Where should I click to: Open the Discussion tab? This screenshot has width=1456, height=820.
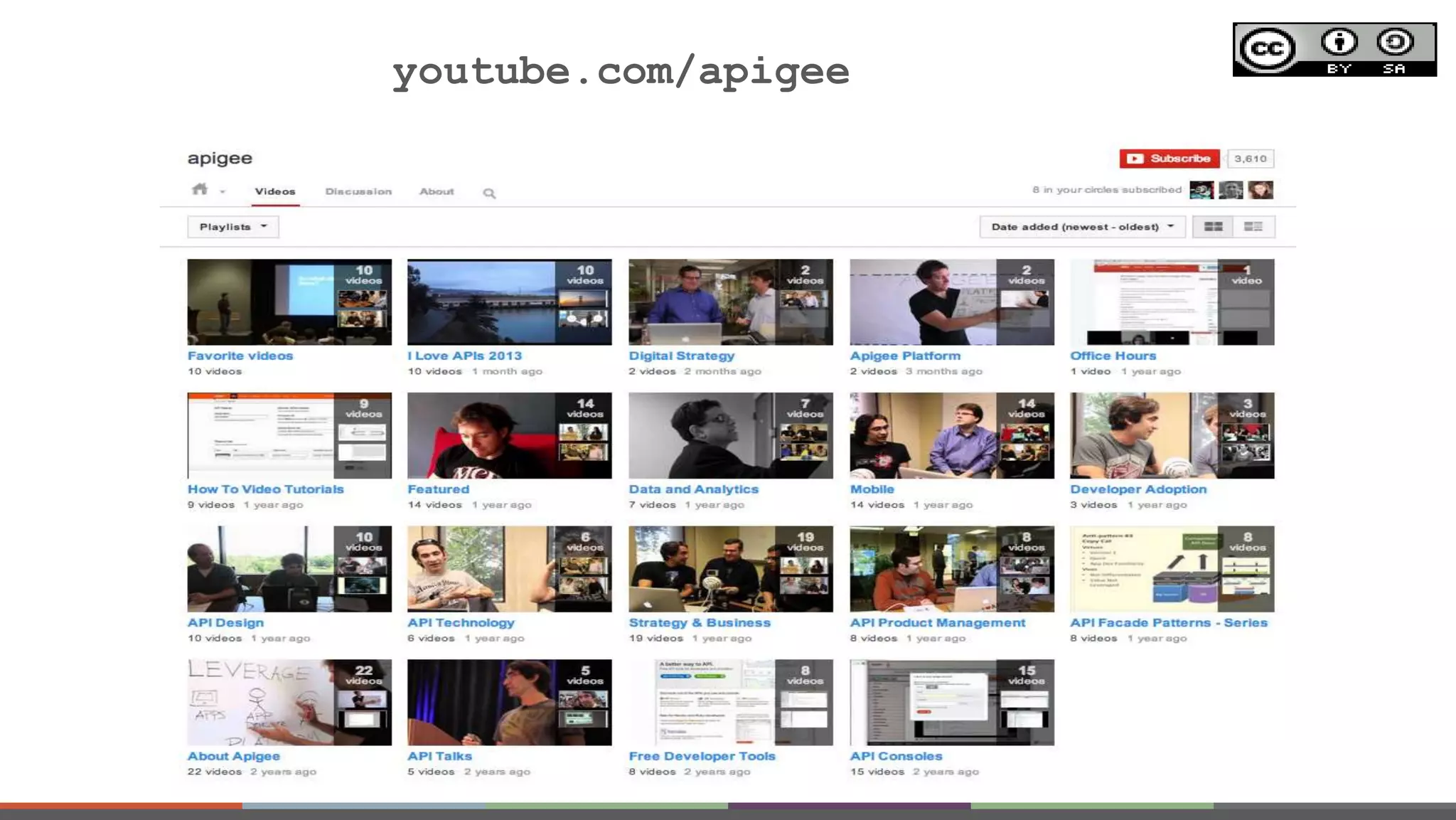[358, 192]
